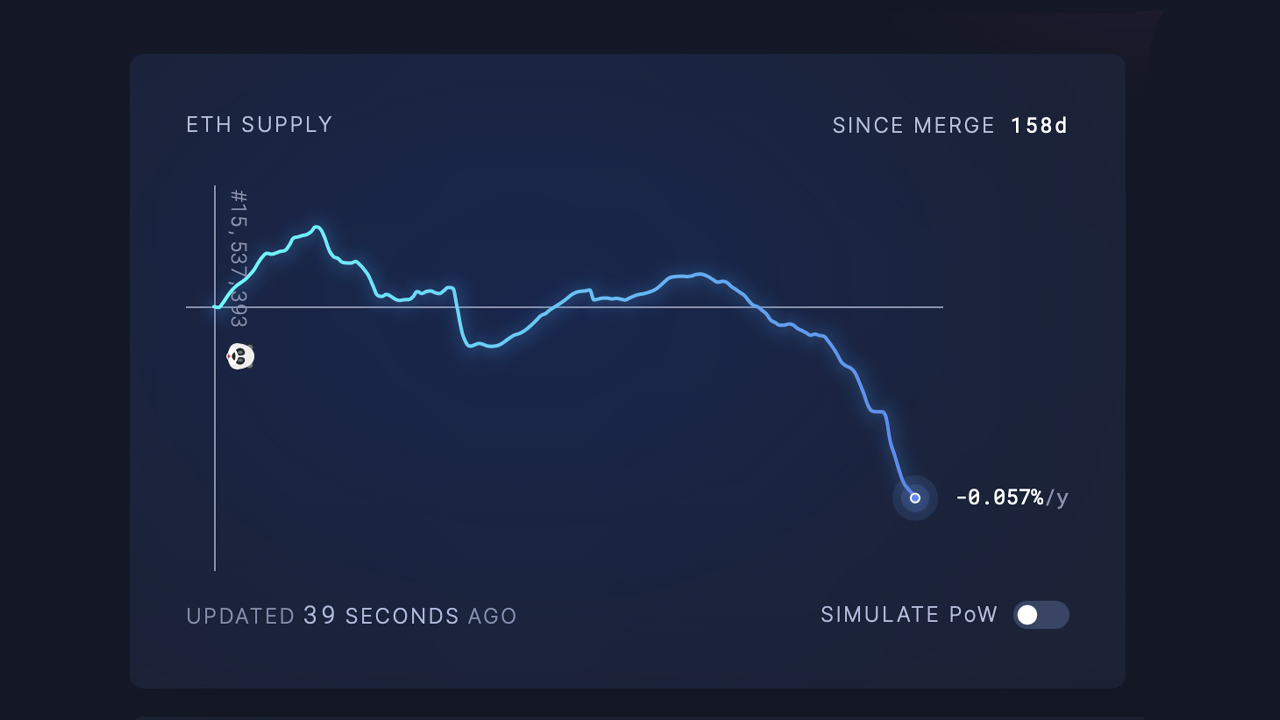Screen dimensions: 1280x720
Task: Click the small plateau before the final drop
Action: [x=877, y=410]
